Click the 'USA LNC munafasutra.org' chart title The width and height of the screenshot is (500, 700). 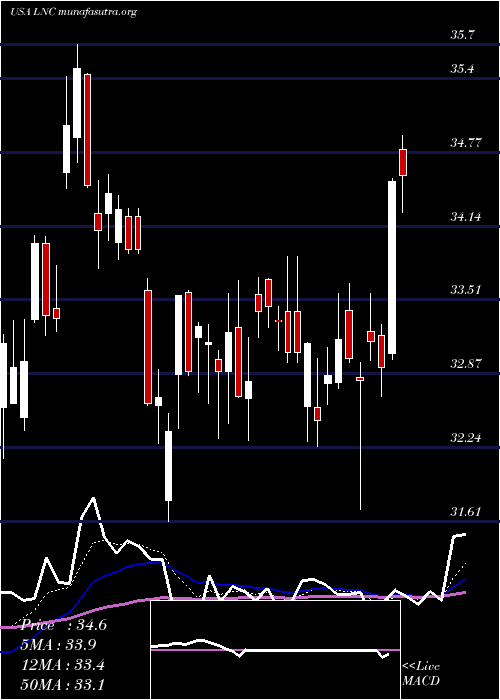coord(73,12)
